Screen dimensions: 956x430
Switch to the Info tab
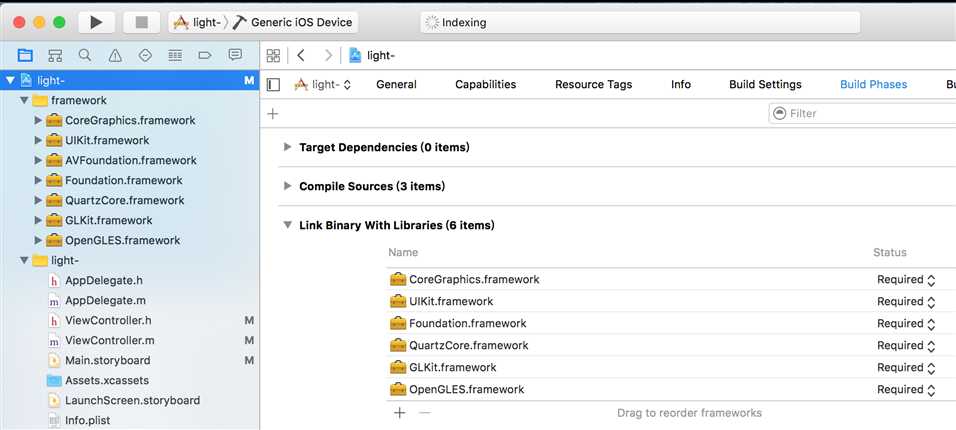(x=680, y=85)
